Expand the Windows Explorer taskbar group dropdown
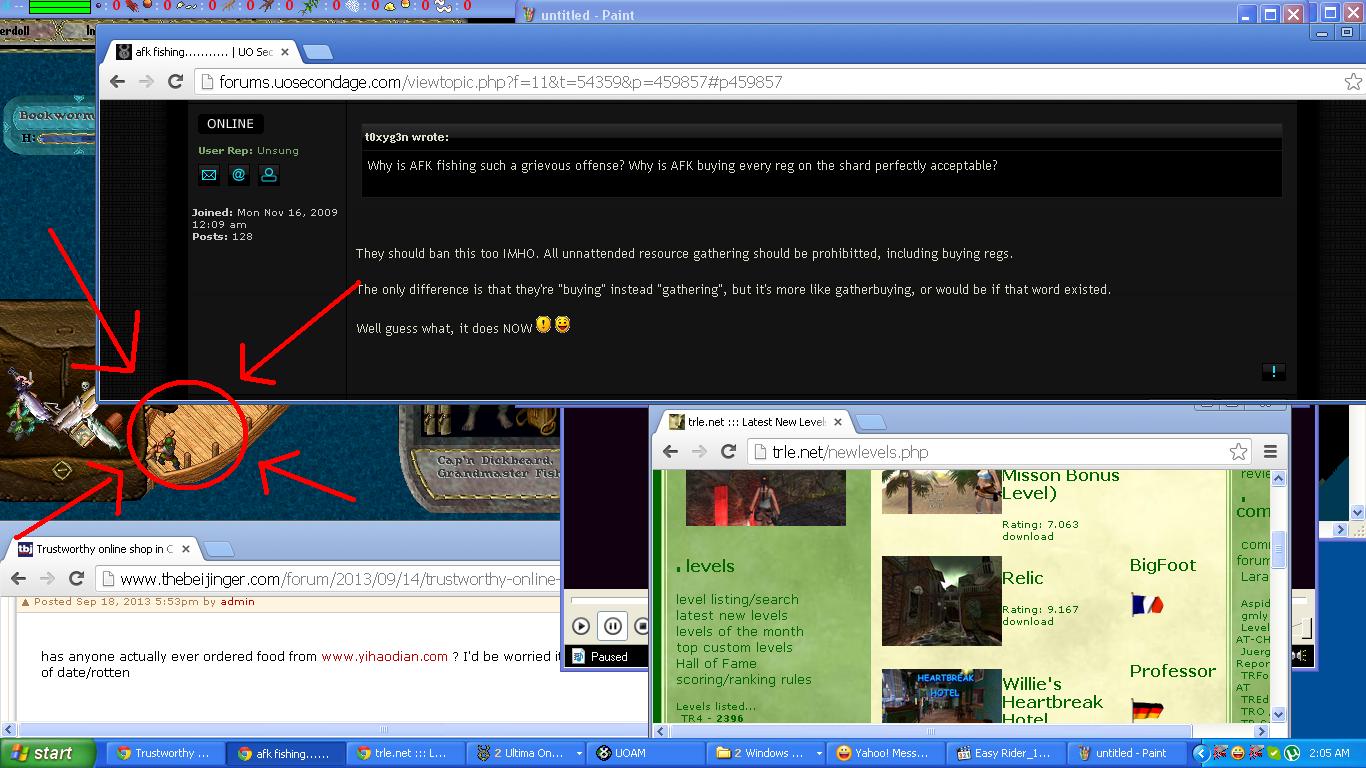 point(819,753)
